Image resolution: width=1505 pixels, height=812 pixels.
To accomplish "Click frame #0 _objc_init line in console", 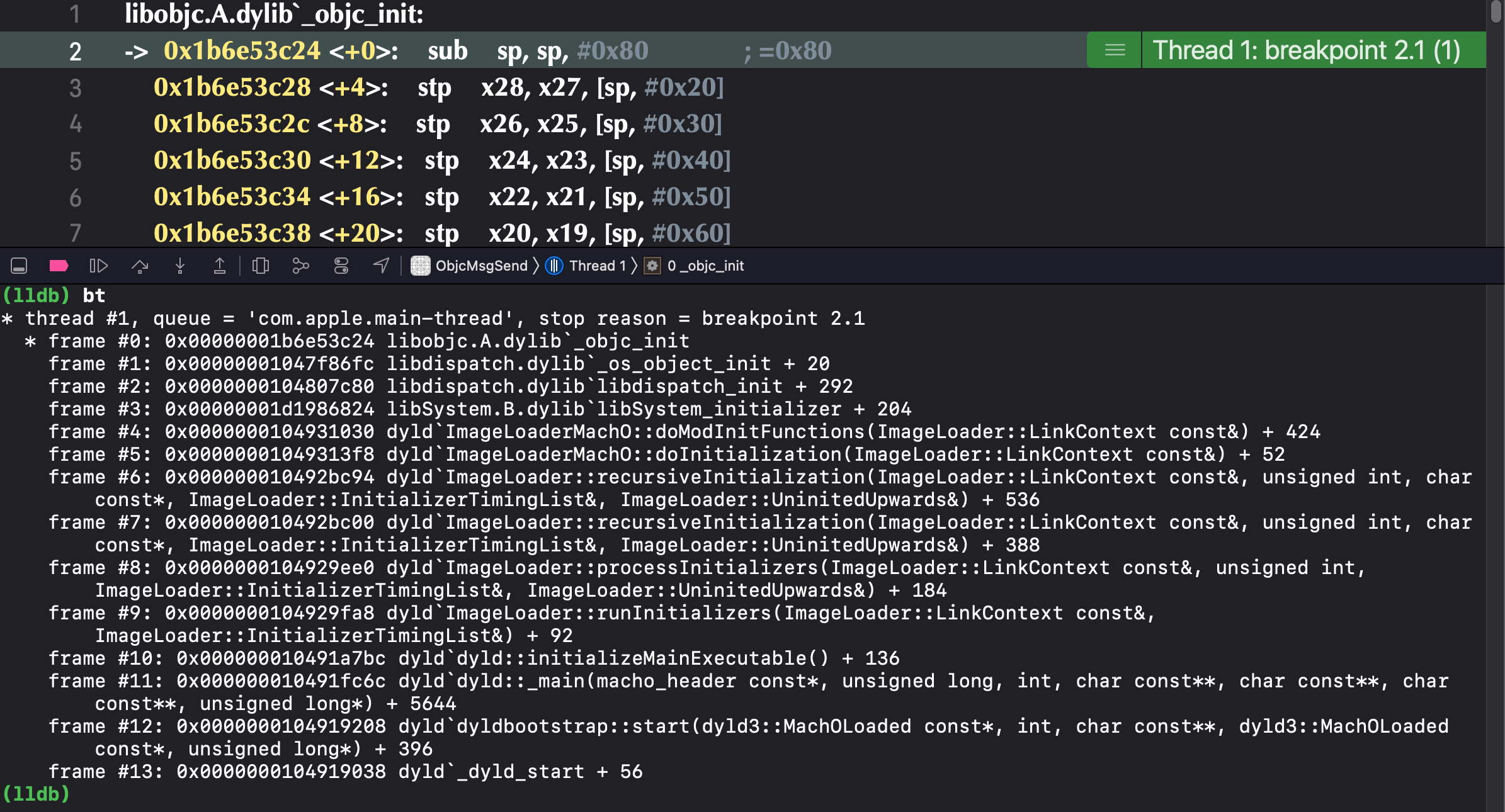I will click(x=369, y=341).
